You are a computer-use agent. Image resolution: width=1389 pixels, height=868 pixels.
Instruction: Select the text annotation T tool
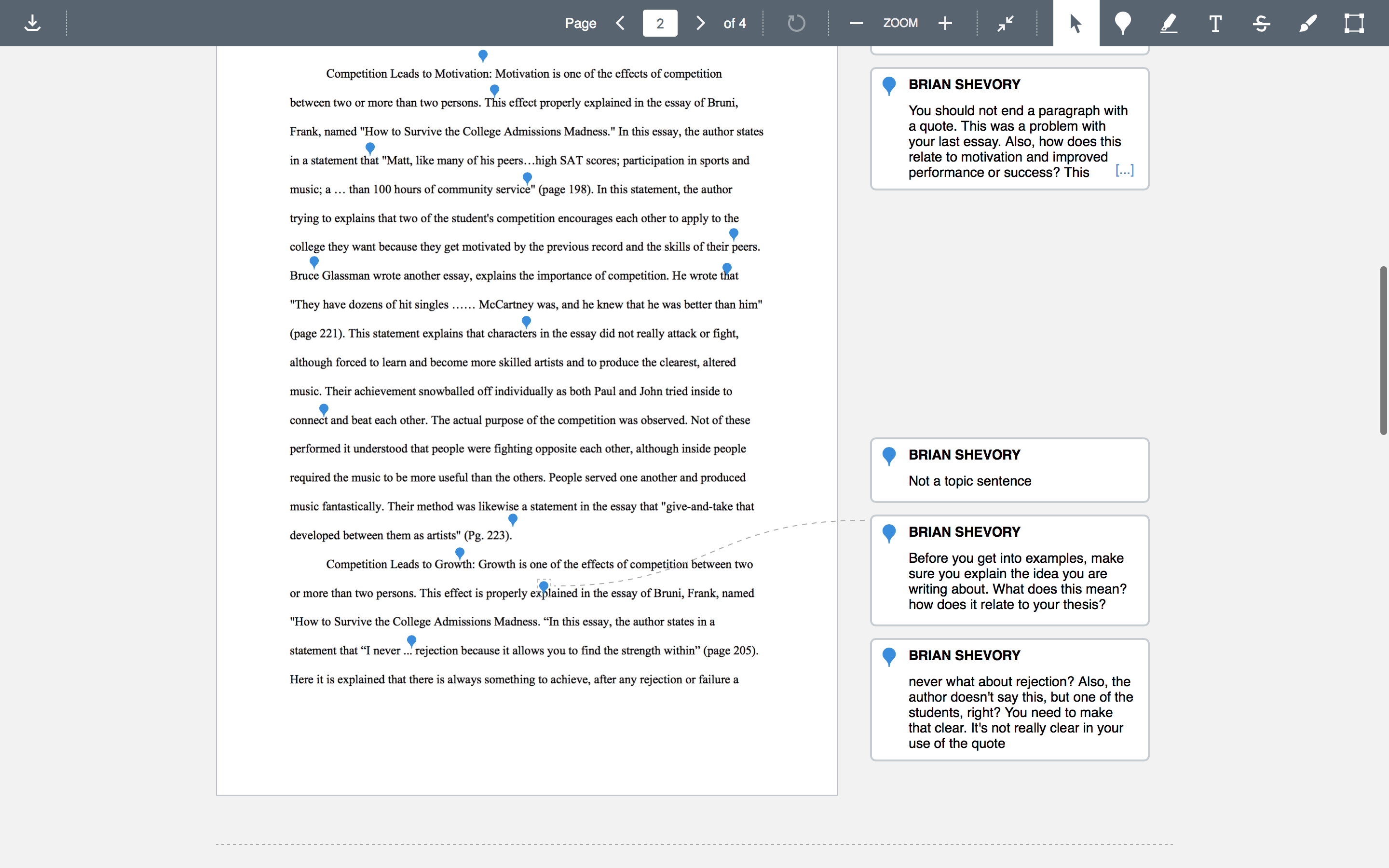1215,23
